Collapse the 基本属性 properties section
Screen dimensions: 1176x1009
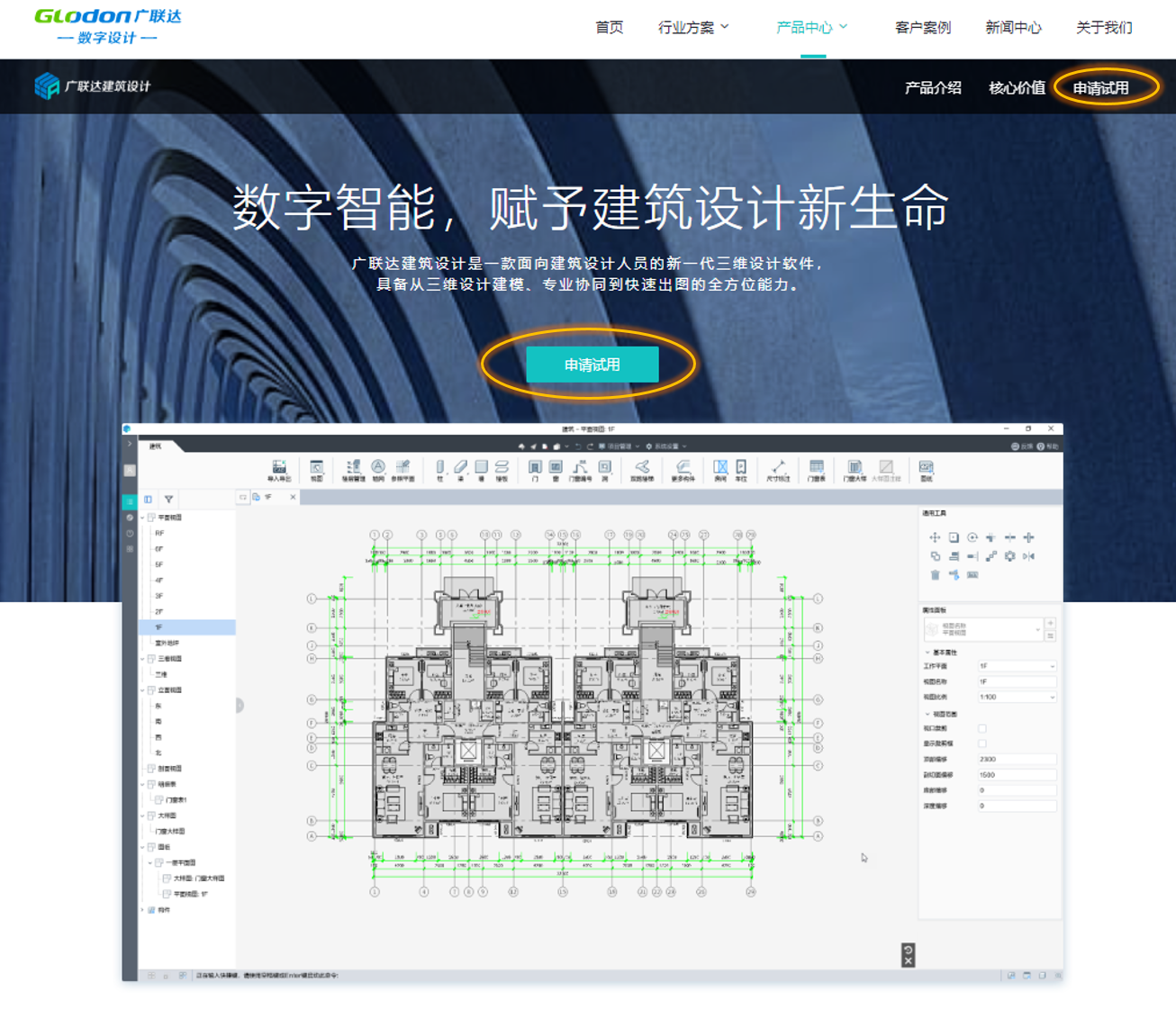pyautogui.click(x=928, y=653)
